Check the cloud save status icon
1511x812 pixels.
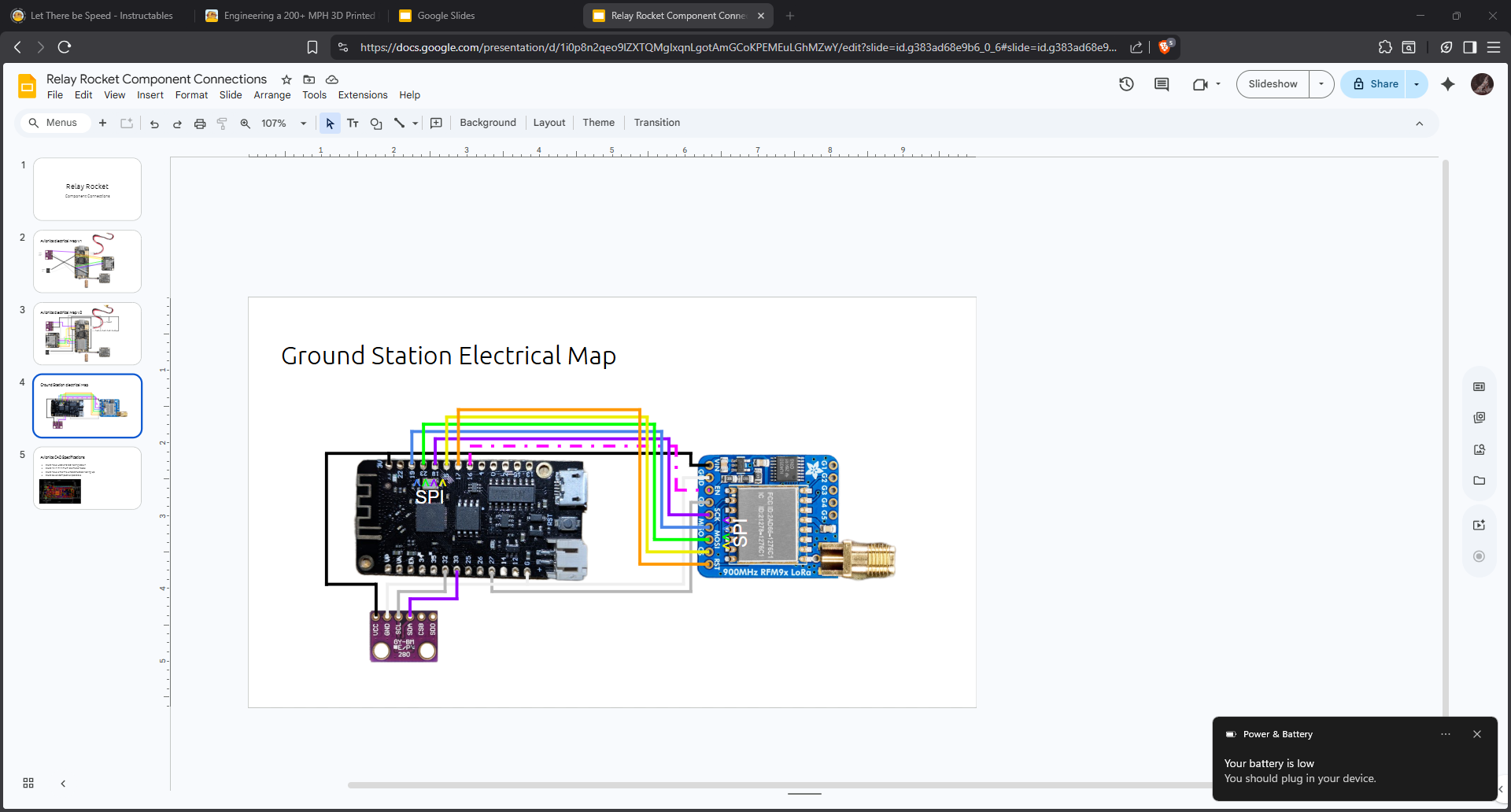tap(332, 79)
